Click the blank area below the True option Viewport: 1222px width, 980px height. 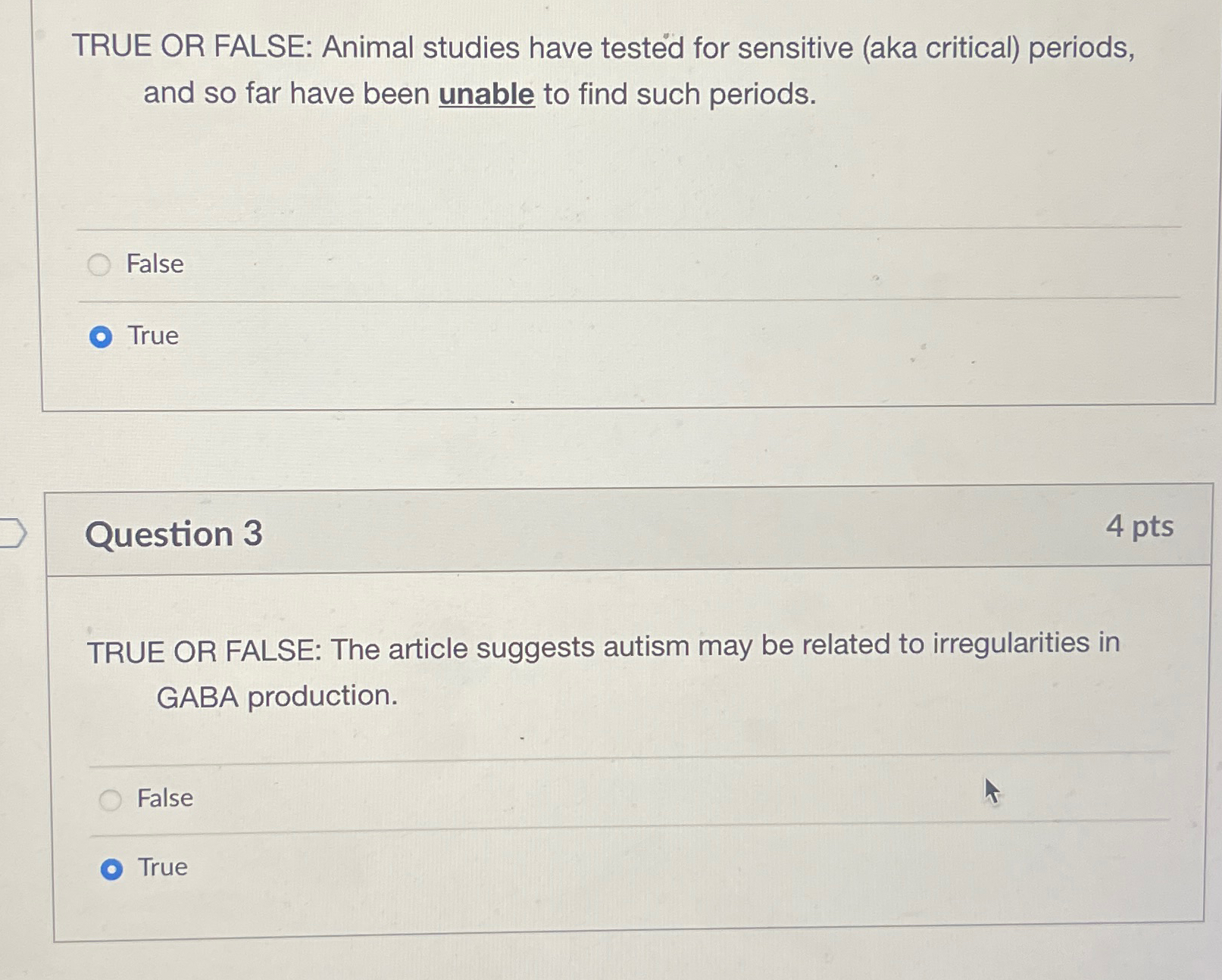[606, 382]
